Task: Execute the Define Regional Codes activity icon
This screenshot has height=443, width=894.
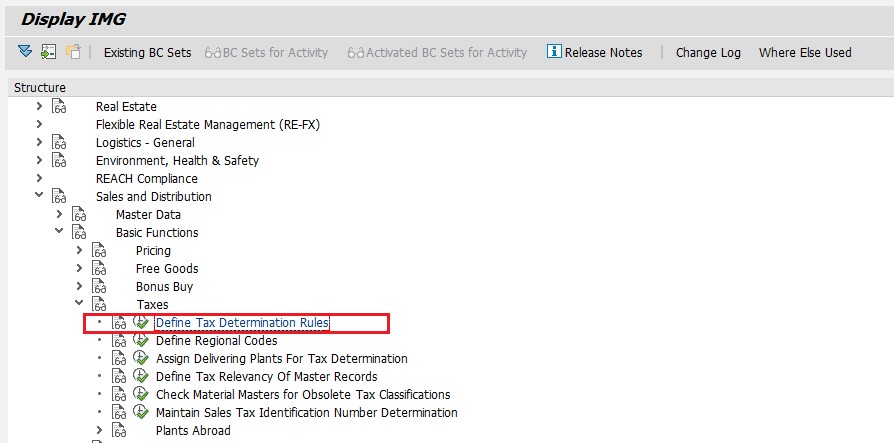Action: [141, 341]
